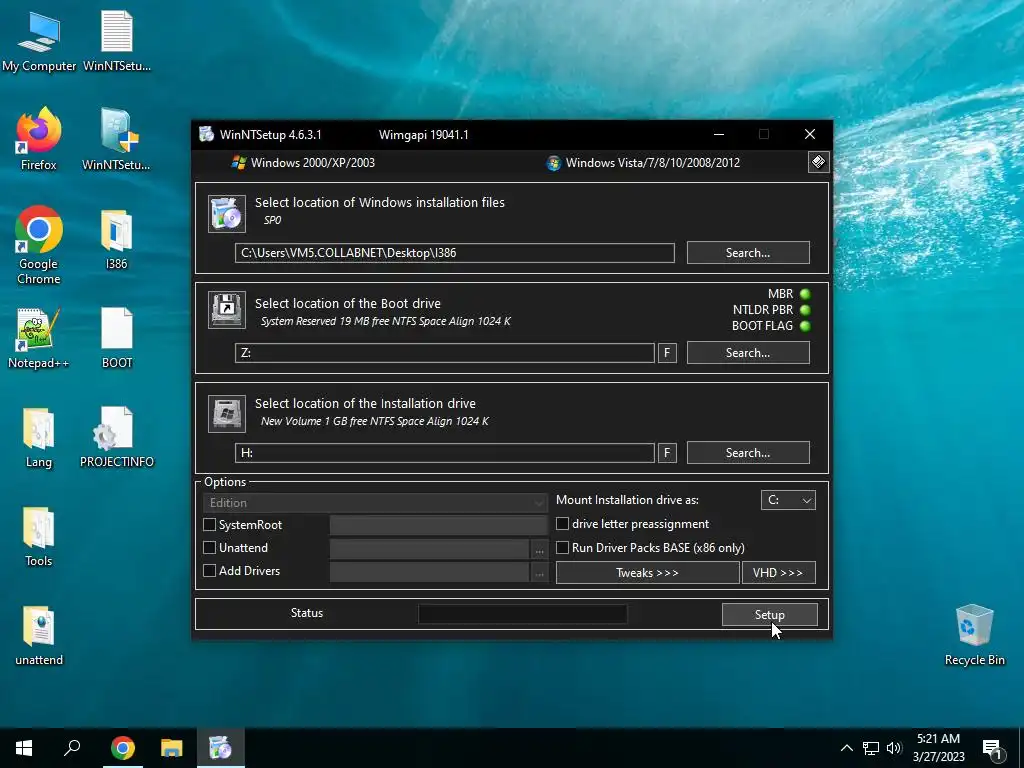This screenshot has width=1024, height=768.
Task: Click Search for the Boot drive
Action: tap(748, 353)
